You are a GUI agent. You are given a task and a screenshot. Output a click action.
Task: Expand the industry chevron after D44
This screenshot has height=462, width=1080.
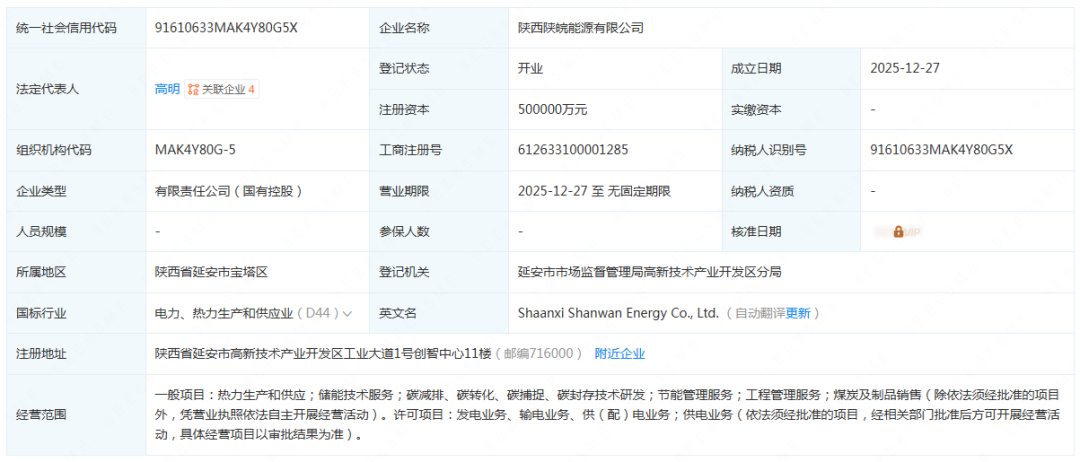coord(348,314)
